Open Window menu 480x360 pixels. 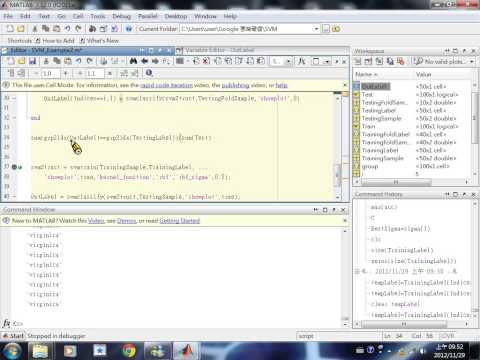pyautogui.click(x=205, y=16)
